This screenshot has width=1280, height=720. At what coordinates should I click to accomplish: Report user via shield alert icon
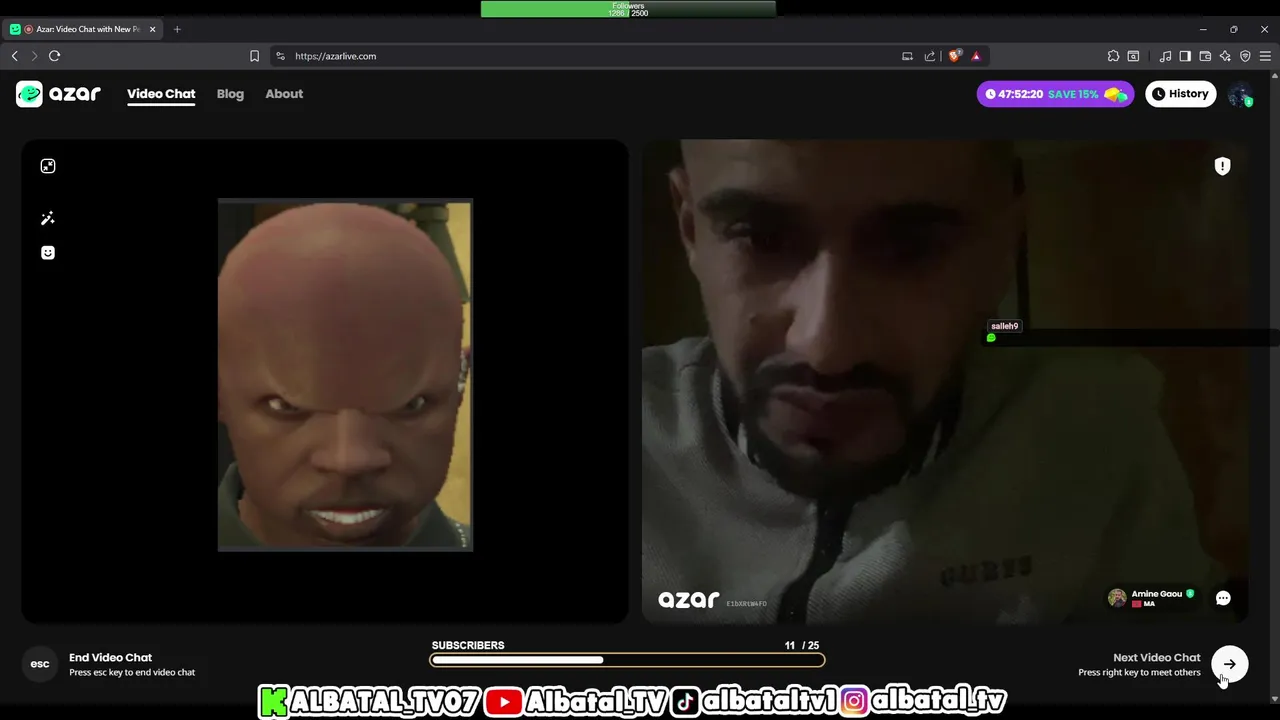click(x=1222, y=166)
